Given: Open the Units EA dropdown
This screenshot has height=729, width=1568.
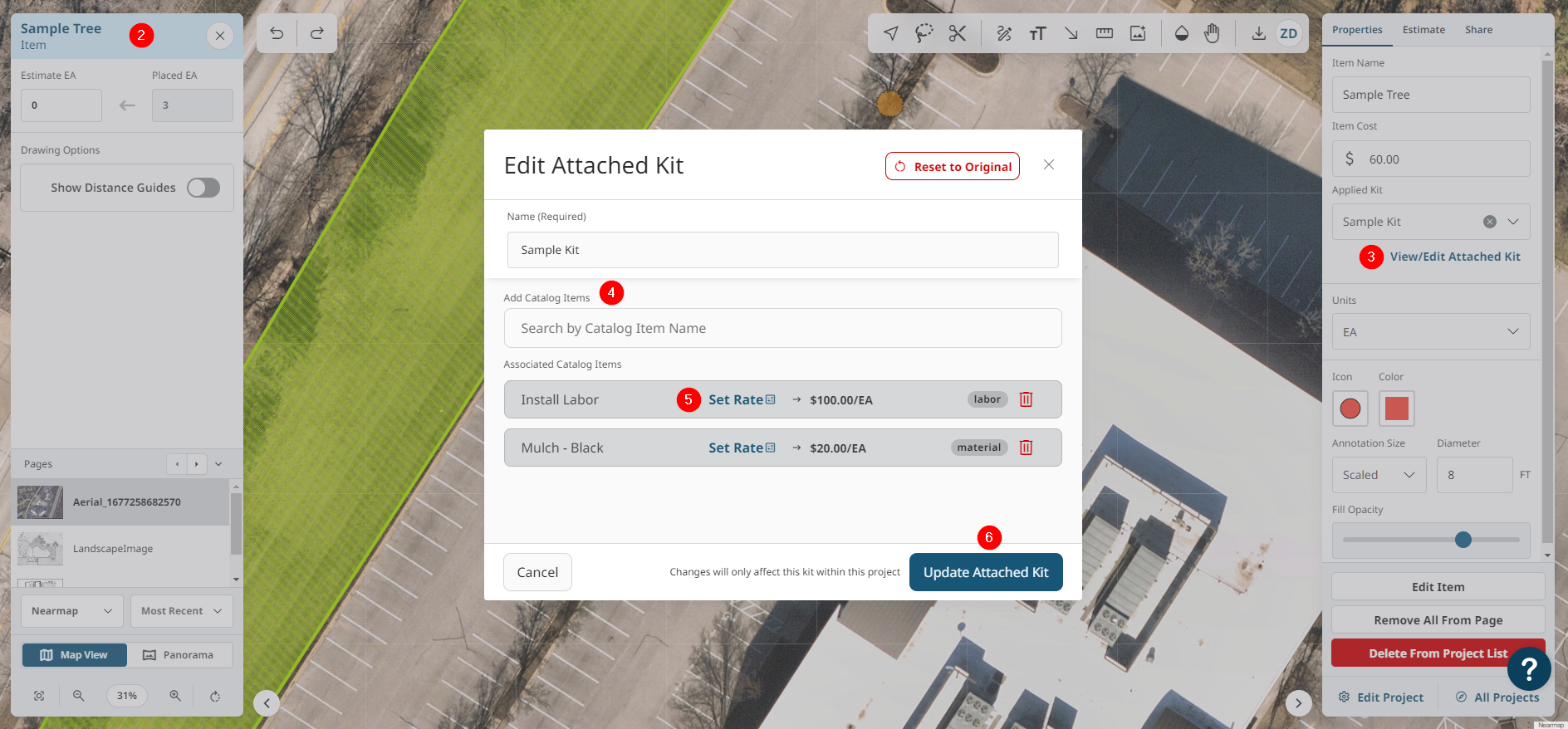Looking at the screenshot, I should coord(1431,332).
